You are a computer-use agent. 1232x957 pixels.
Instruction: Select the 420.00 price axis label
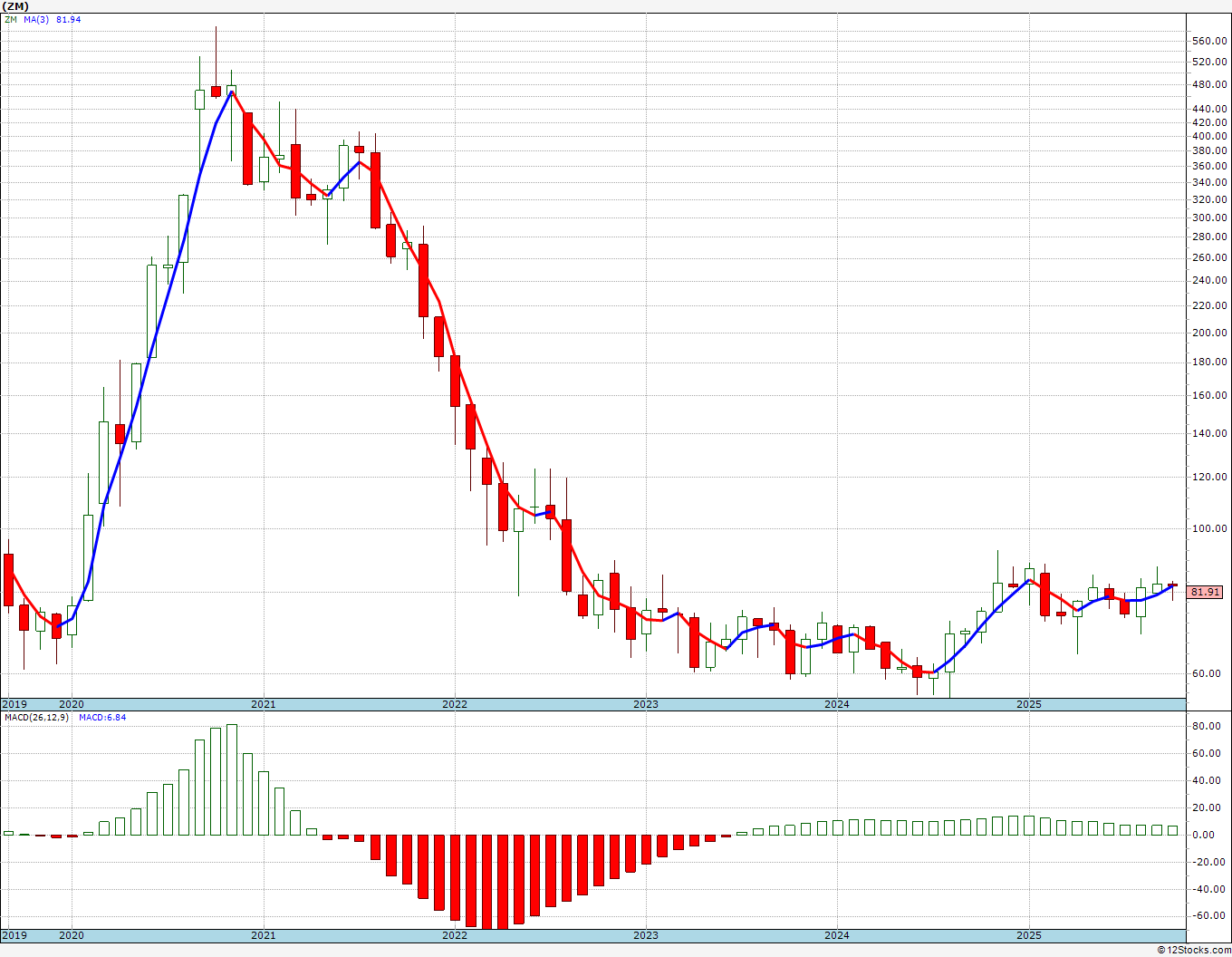(1210, 122)
